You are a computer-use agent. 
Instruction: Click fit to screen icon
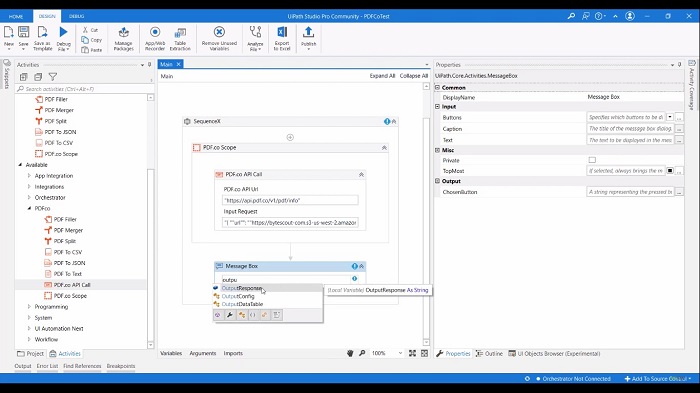(412, 353)
